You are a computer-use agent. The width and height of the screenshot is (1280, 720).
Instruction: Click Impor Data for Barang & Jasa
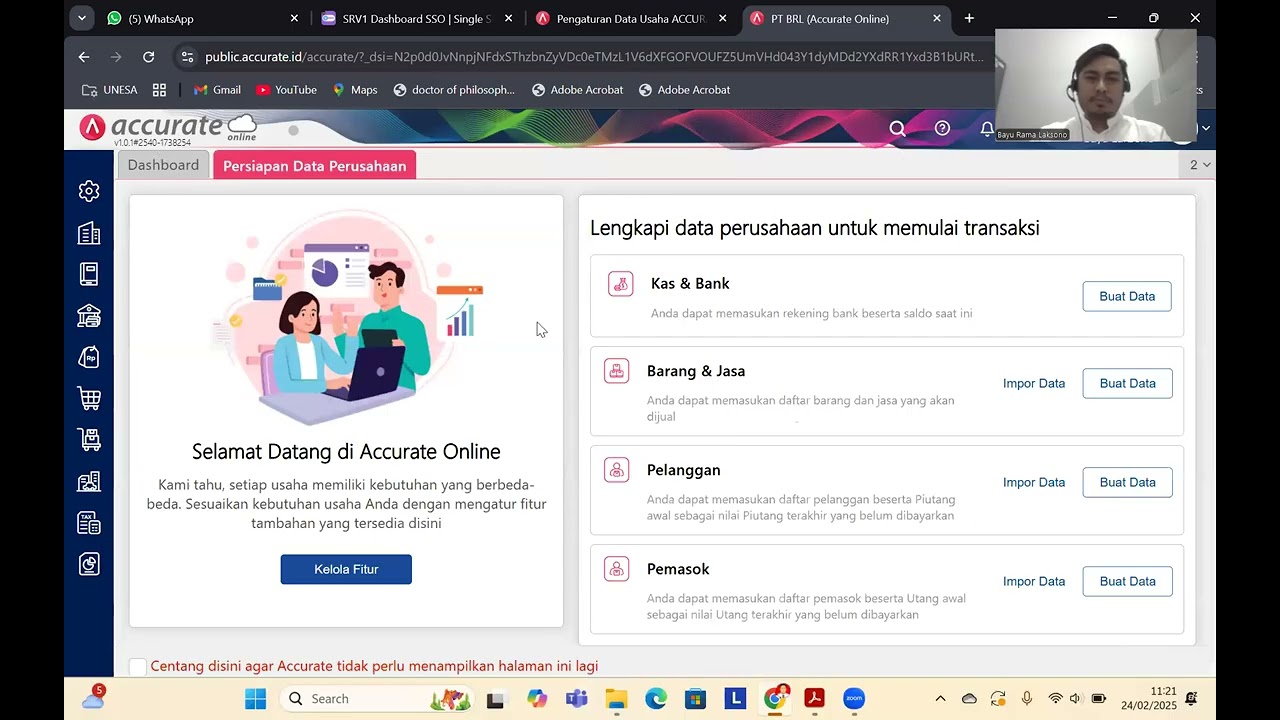click(x=1034, y=383)
